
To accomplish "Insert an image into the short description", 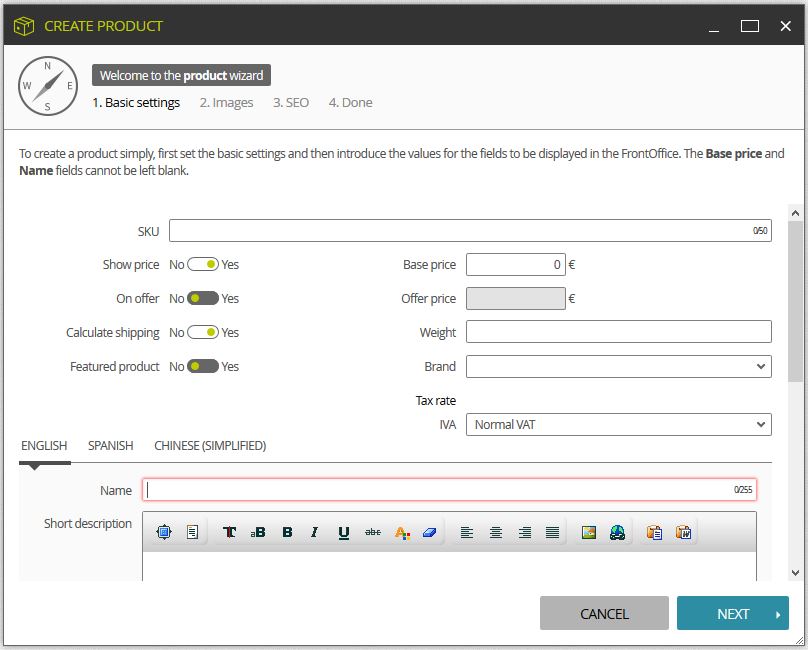I will 588,532.
